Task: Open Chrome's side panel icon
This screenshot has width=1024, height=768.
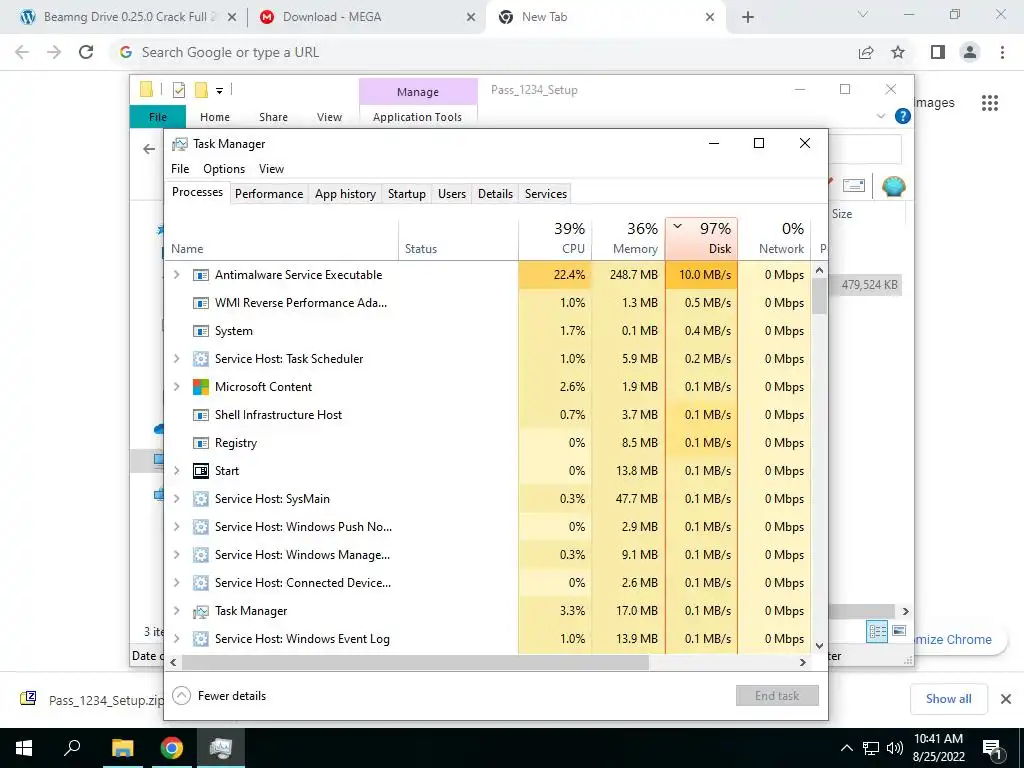Action: (x=938, y=52)
